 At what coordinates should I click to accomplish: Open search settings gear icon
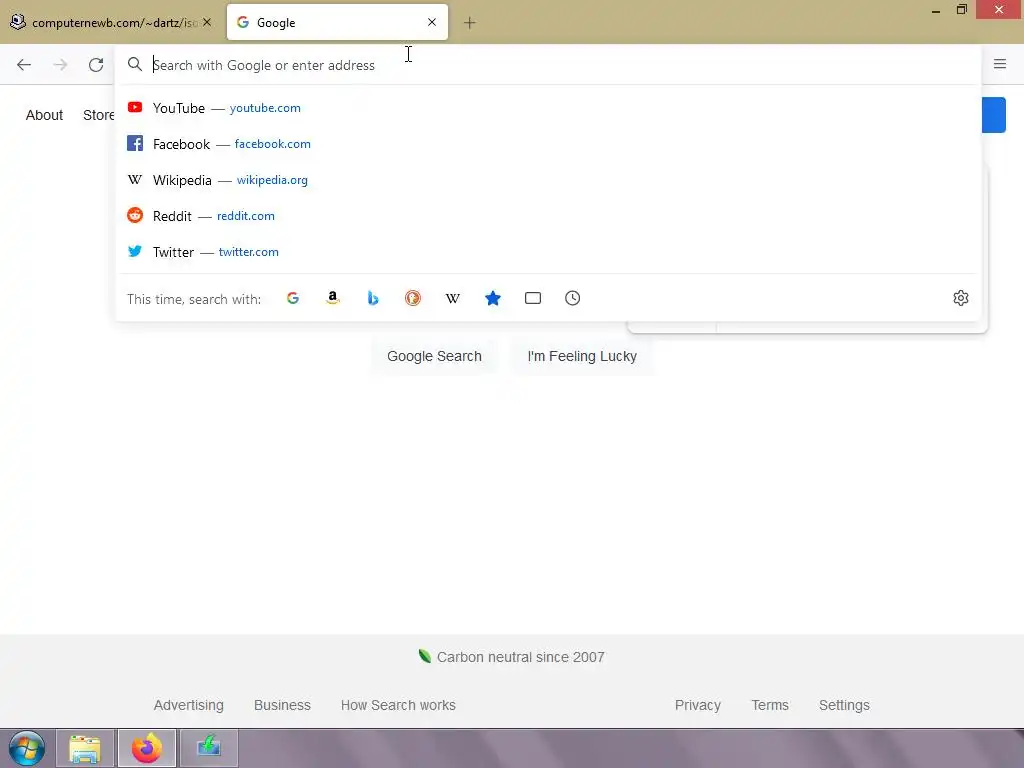point(961,298)
